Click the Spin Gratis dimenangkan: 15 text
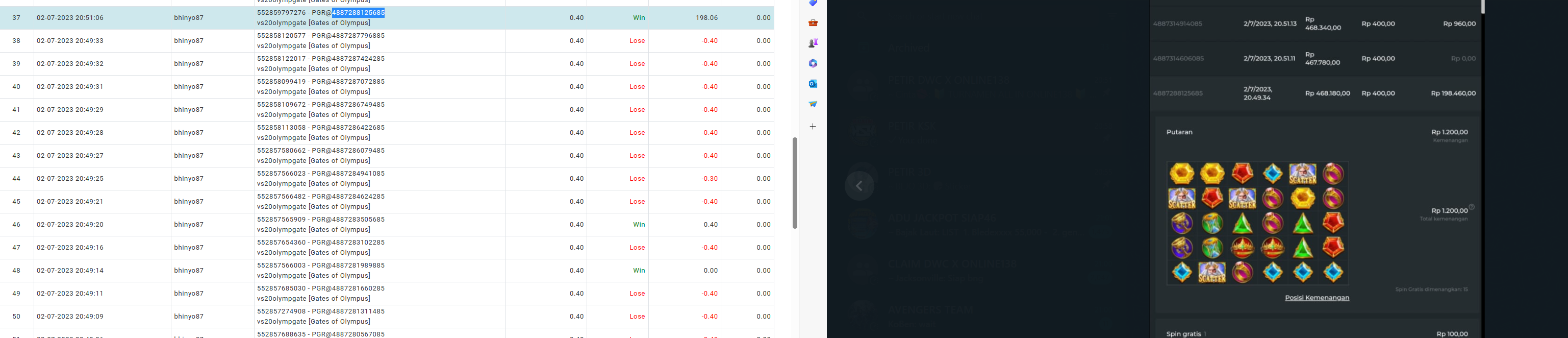The width and height of the screenshot is (1568, 338). 1431,289
